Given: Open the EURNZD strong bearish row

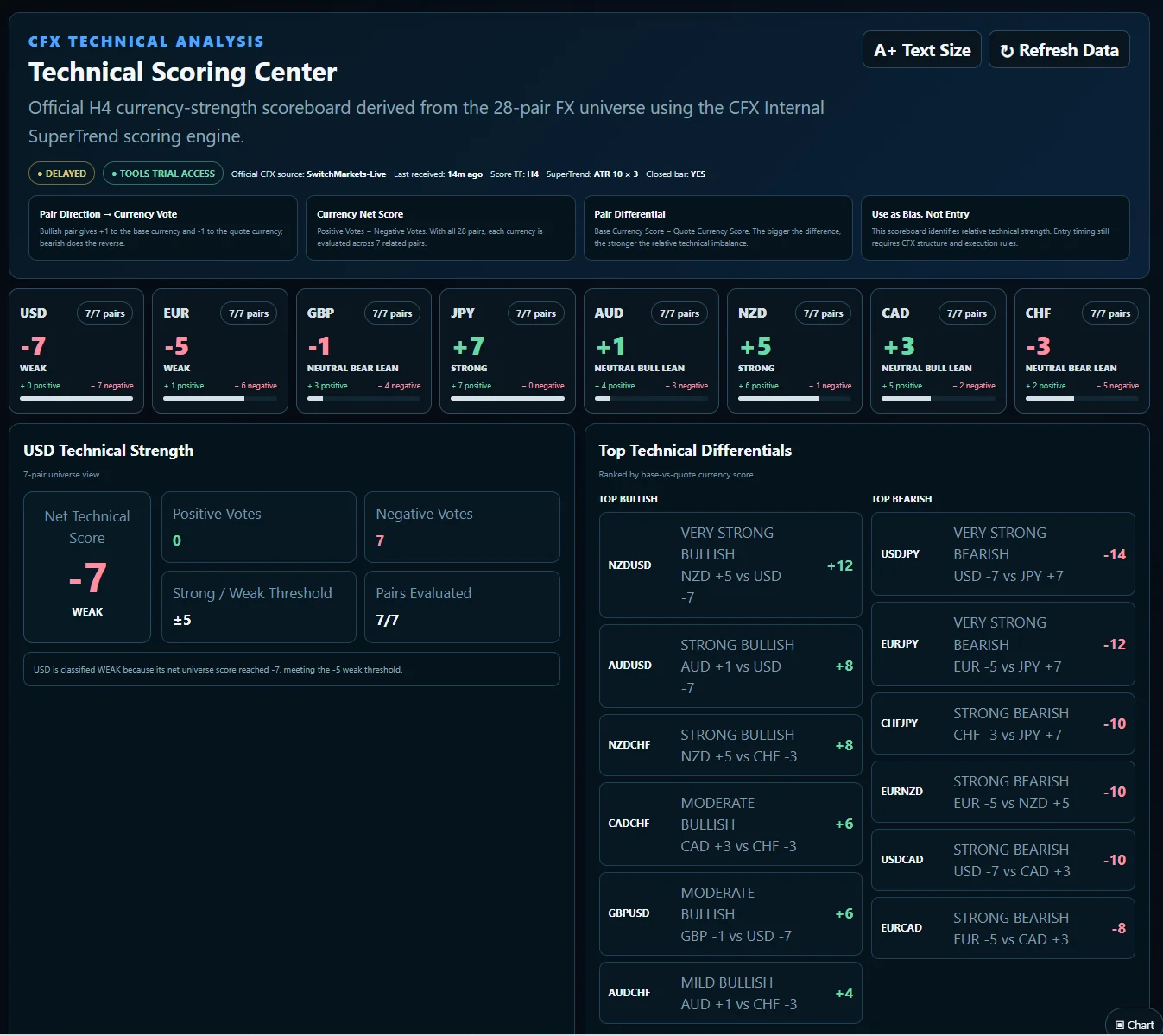Looking at the screenshot, I should pos(1003,792).
